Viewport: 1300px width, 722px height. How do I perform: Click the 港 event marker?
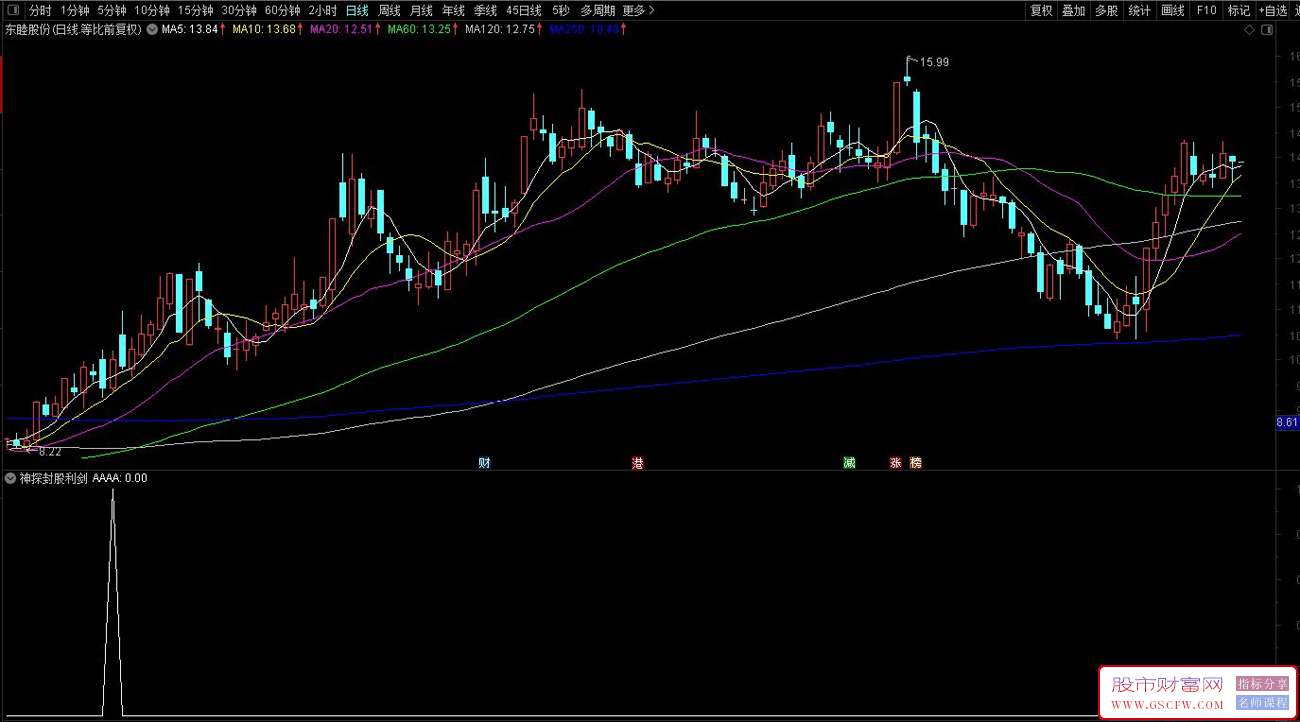tap(638, 463)
